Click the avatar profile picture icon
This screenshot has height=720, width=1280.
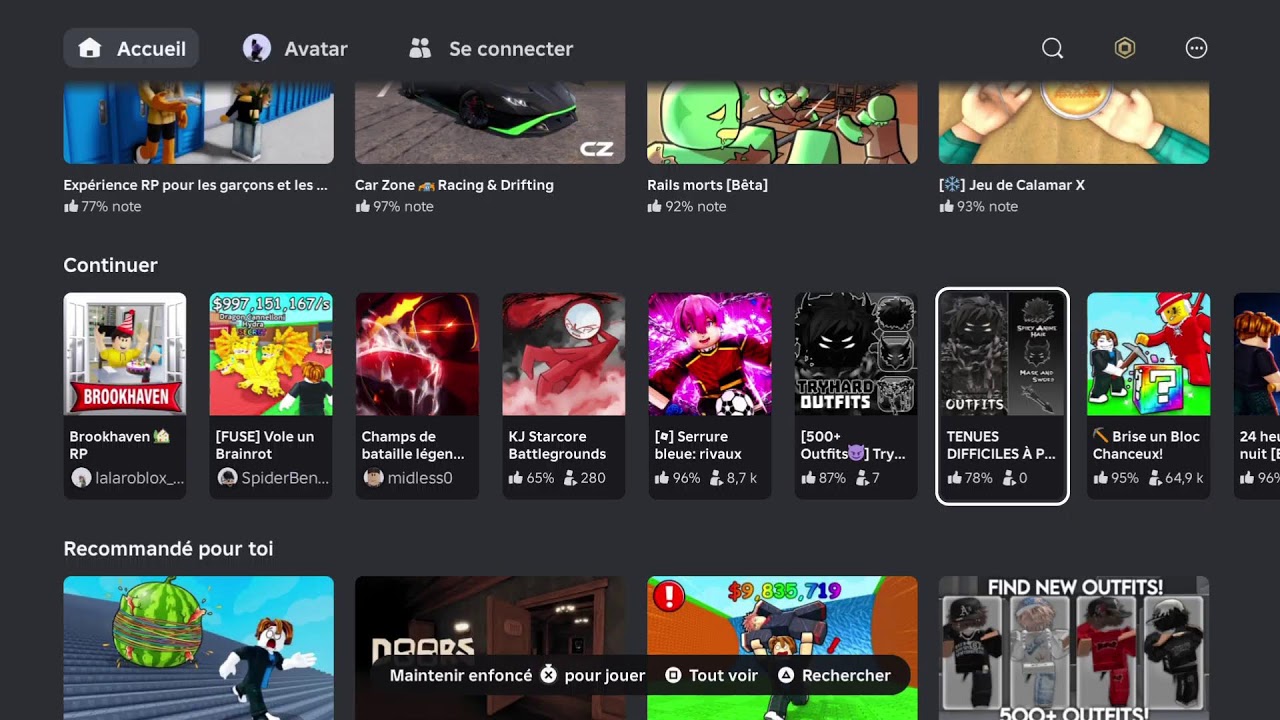(x=257, y=48)
